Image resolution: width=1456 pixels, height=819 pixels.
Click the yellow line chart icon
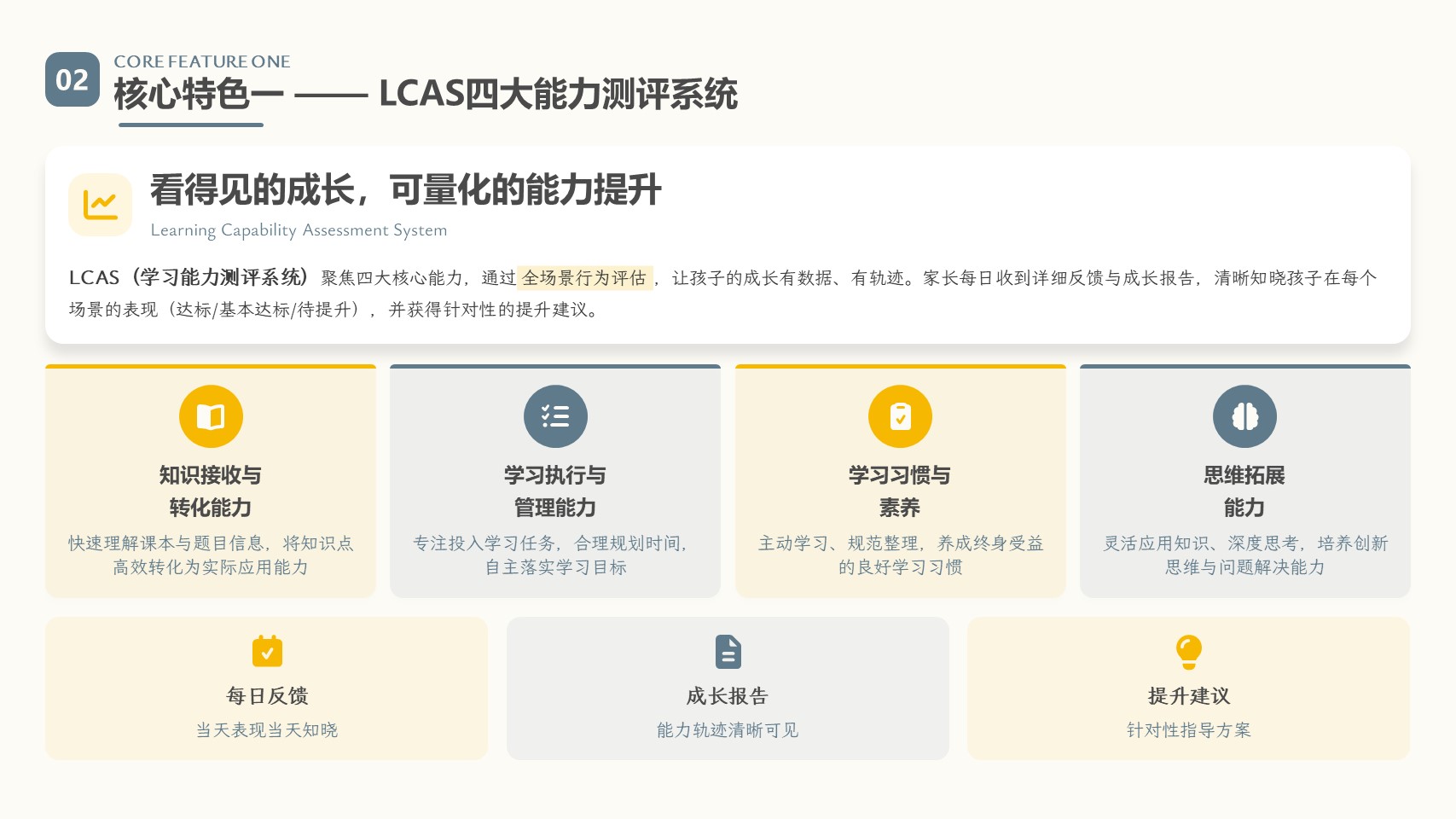101,205
